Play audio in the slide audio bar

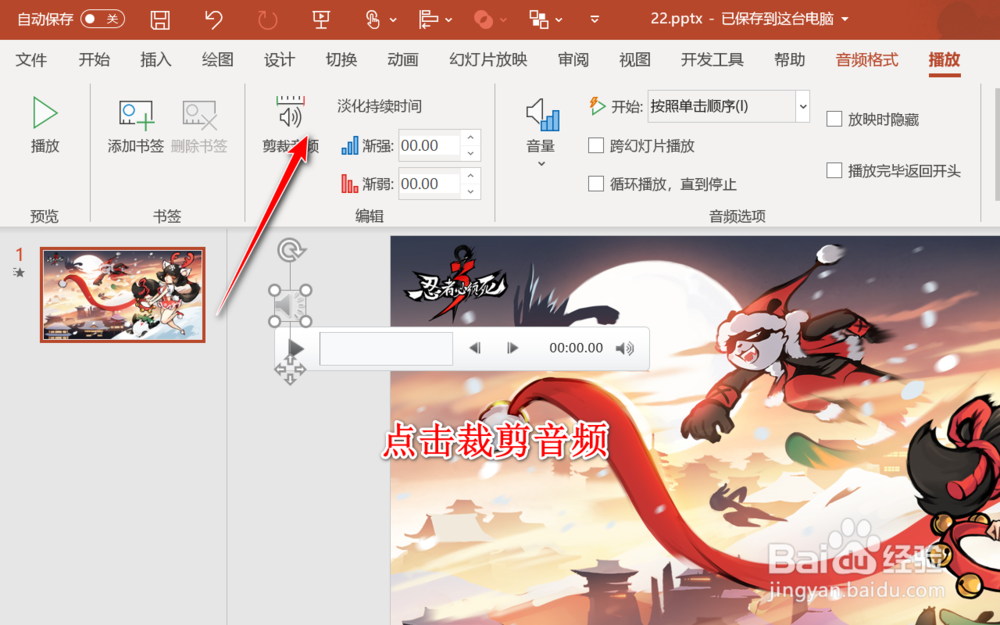click(295, 348)
